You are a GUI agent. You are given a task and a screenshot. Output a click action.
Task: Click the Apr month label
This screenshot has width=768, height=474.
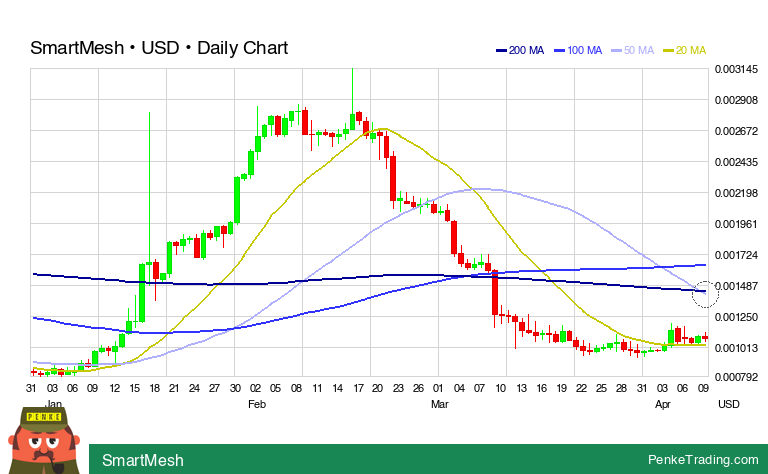pos(663,404)
